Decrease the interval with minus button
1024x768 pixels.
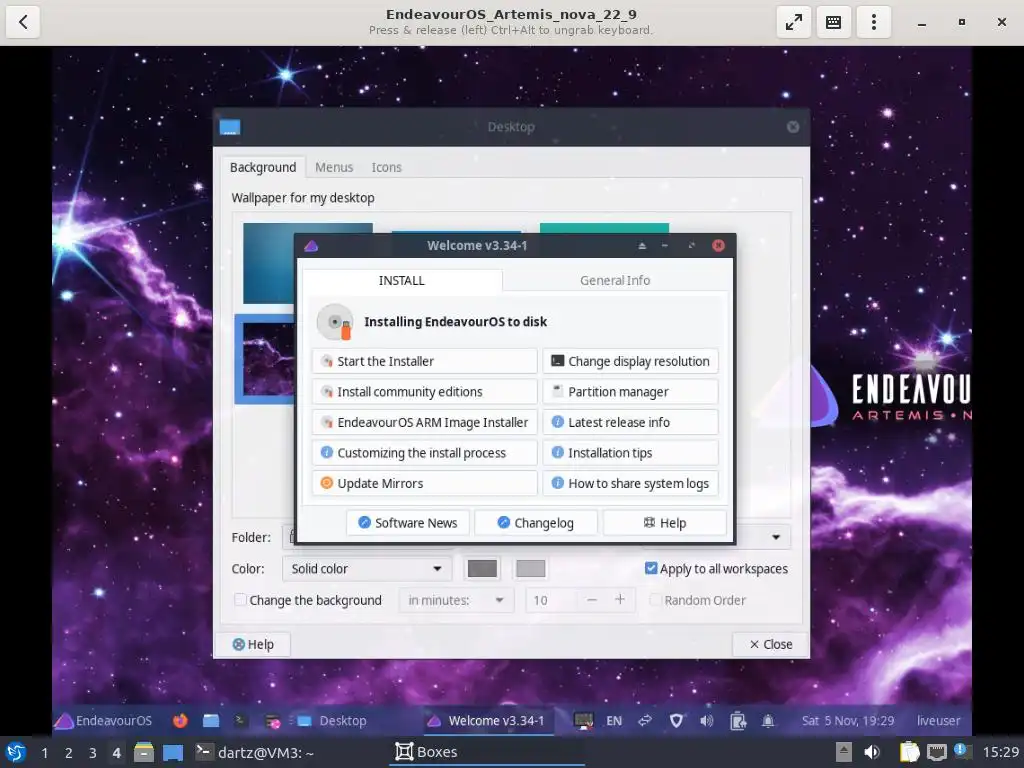[x=592, y=600]
